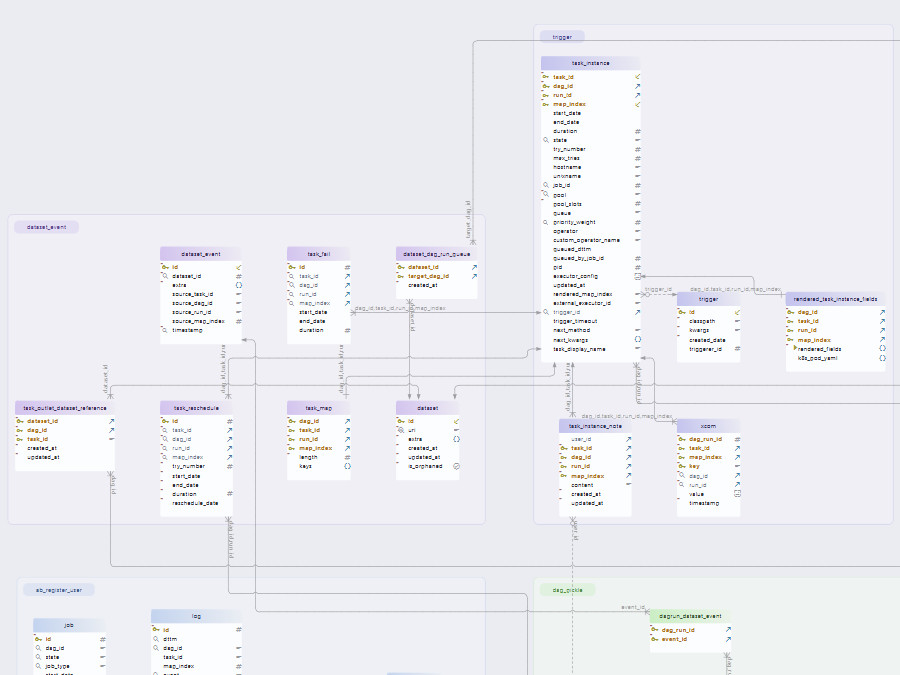Click the xcom table header
Viewport: 900px width, 675px height.
[x=708, y=425]
